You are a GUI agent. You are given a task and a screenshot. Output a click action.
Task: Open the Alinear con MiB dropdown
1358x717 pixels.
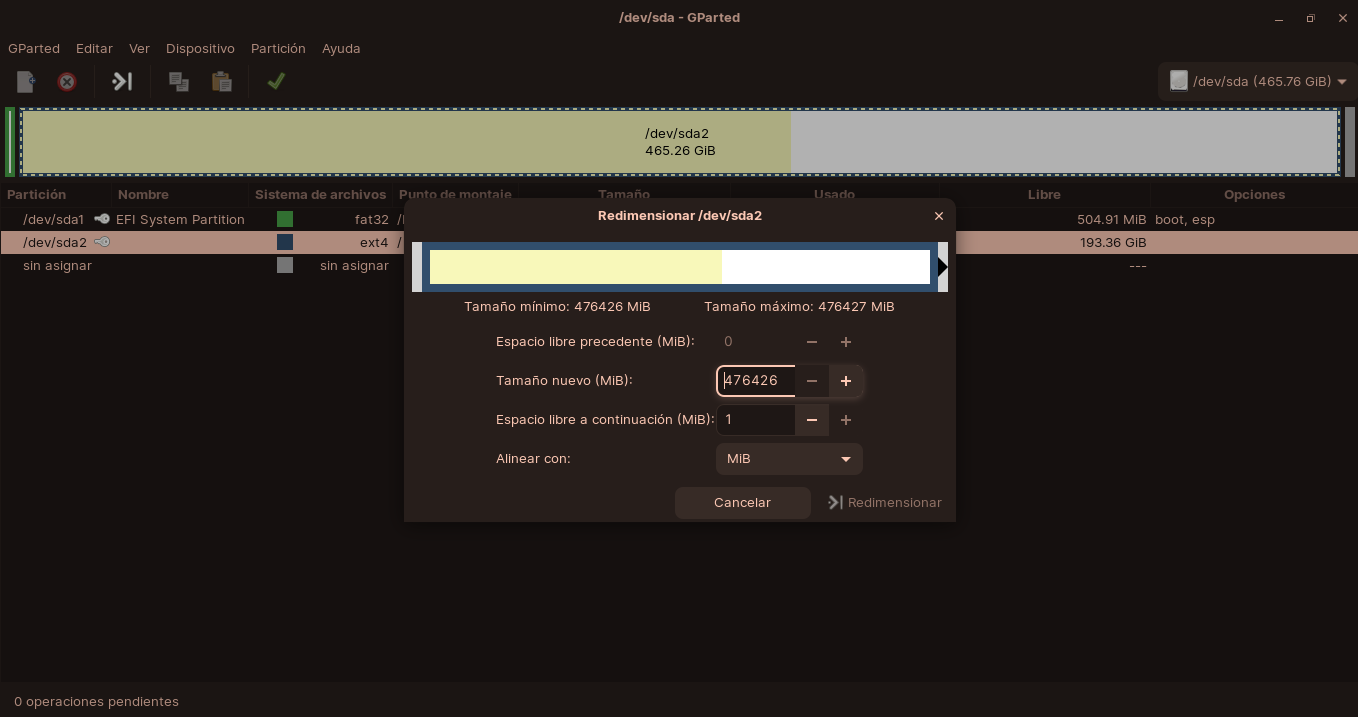pyautogui.click(x=789, y=459)
